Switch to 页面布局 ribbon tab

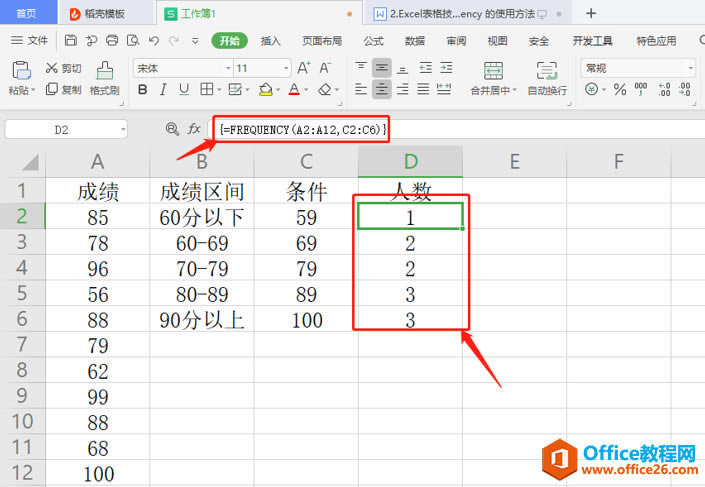point(322,41)
